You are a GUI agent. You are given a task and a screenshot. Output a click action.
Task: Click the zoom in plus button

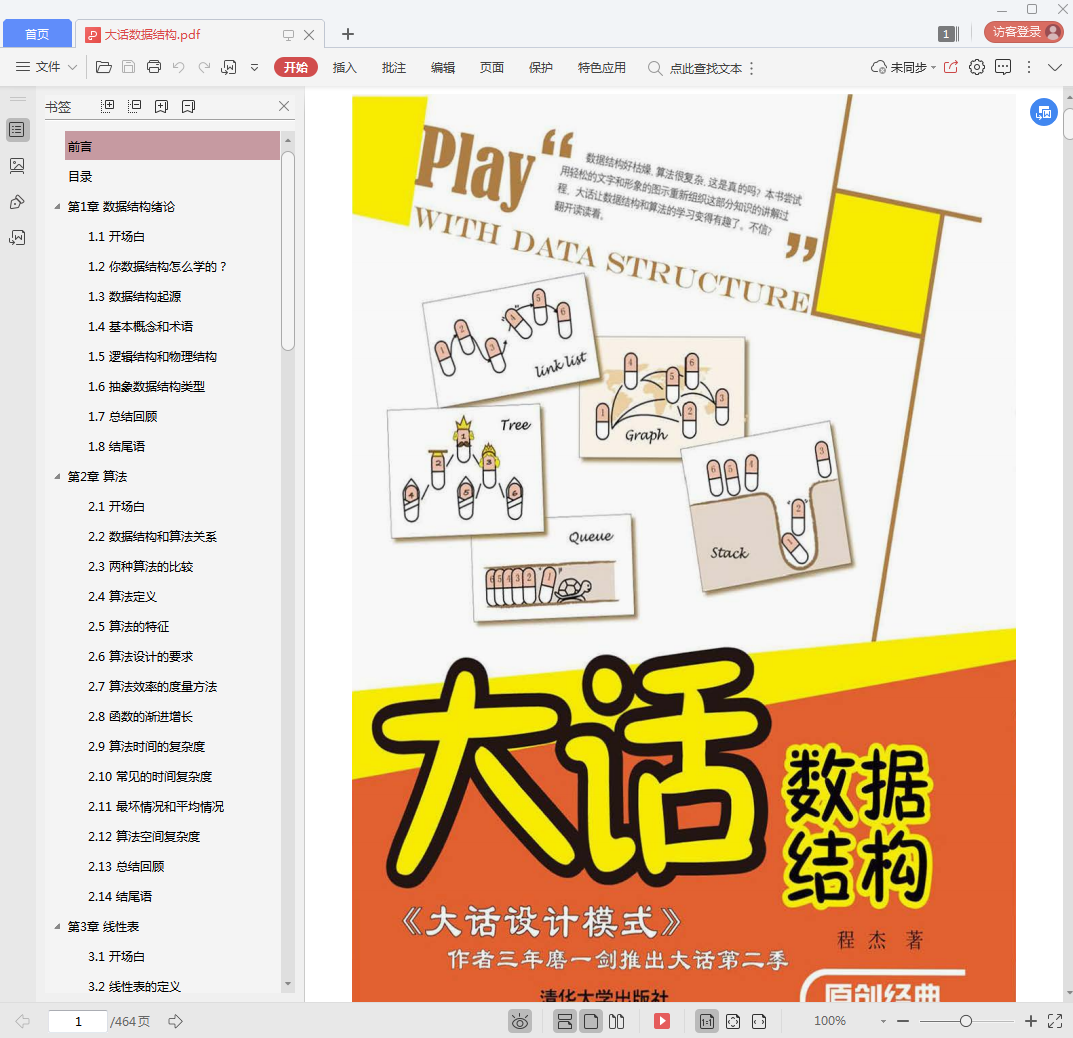pos(1031,1021)
